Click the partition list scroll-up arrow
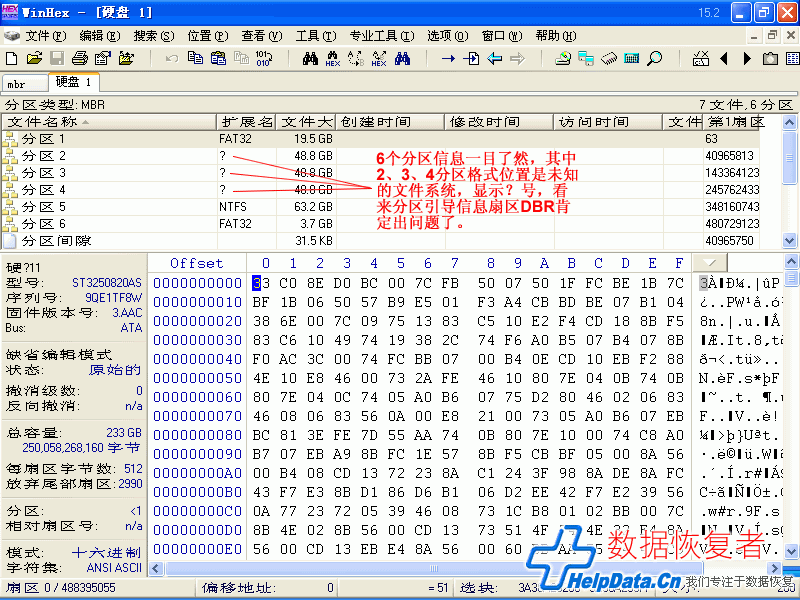800x600 pixels. [789, 122]
